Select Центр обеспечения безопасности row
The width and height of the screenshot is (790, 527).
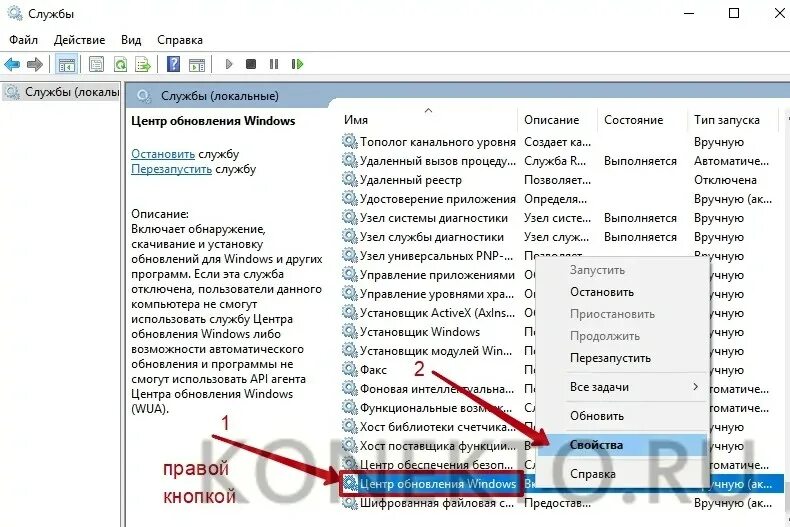point(437,465)
